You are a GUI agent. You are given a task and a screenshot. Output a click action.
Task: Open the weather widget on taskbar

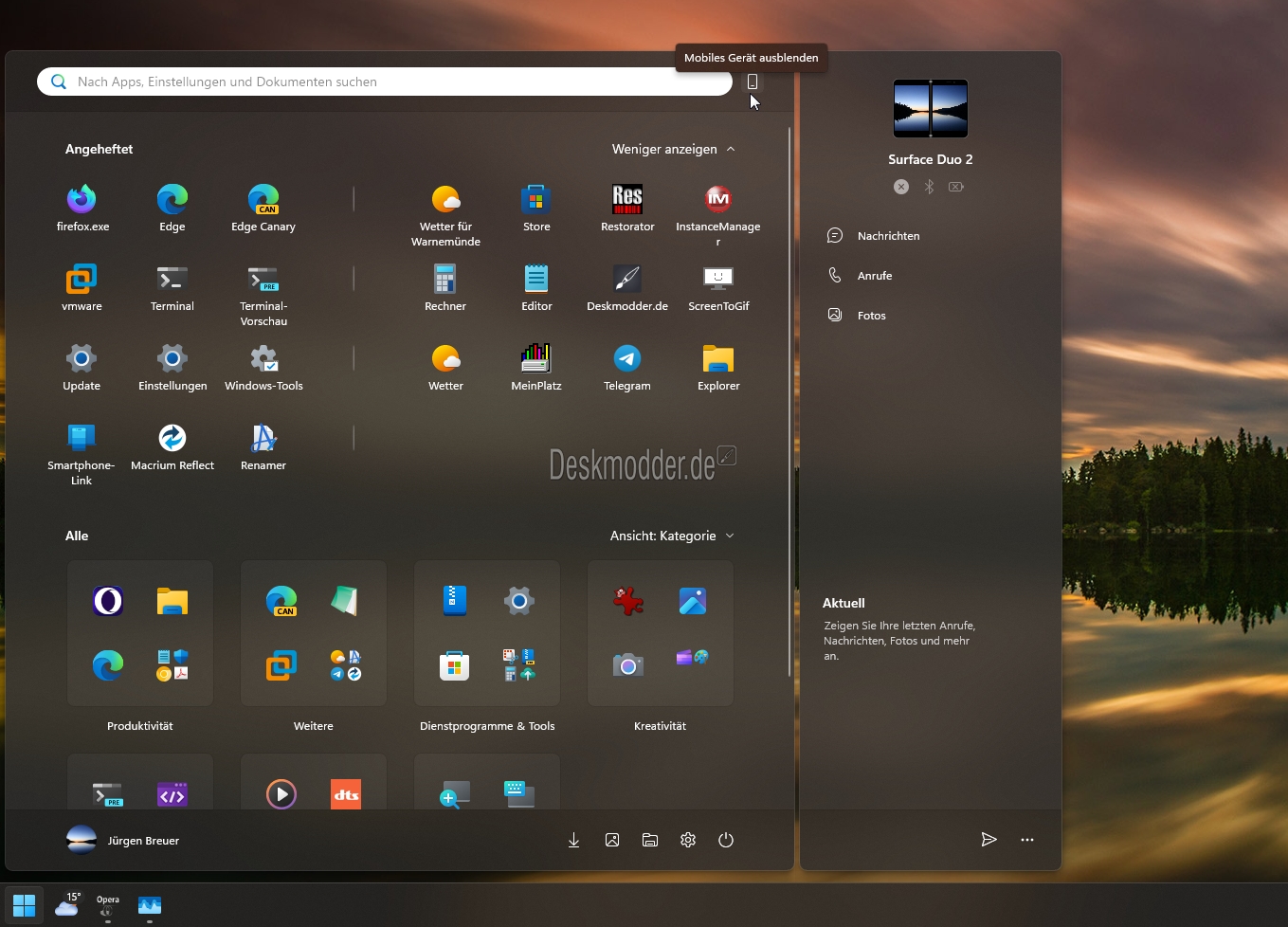(67, 905)
